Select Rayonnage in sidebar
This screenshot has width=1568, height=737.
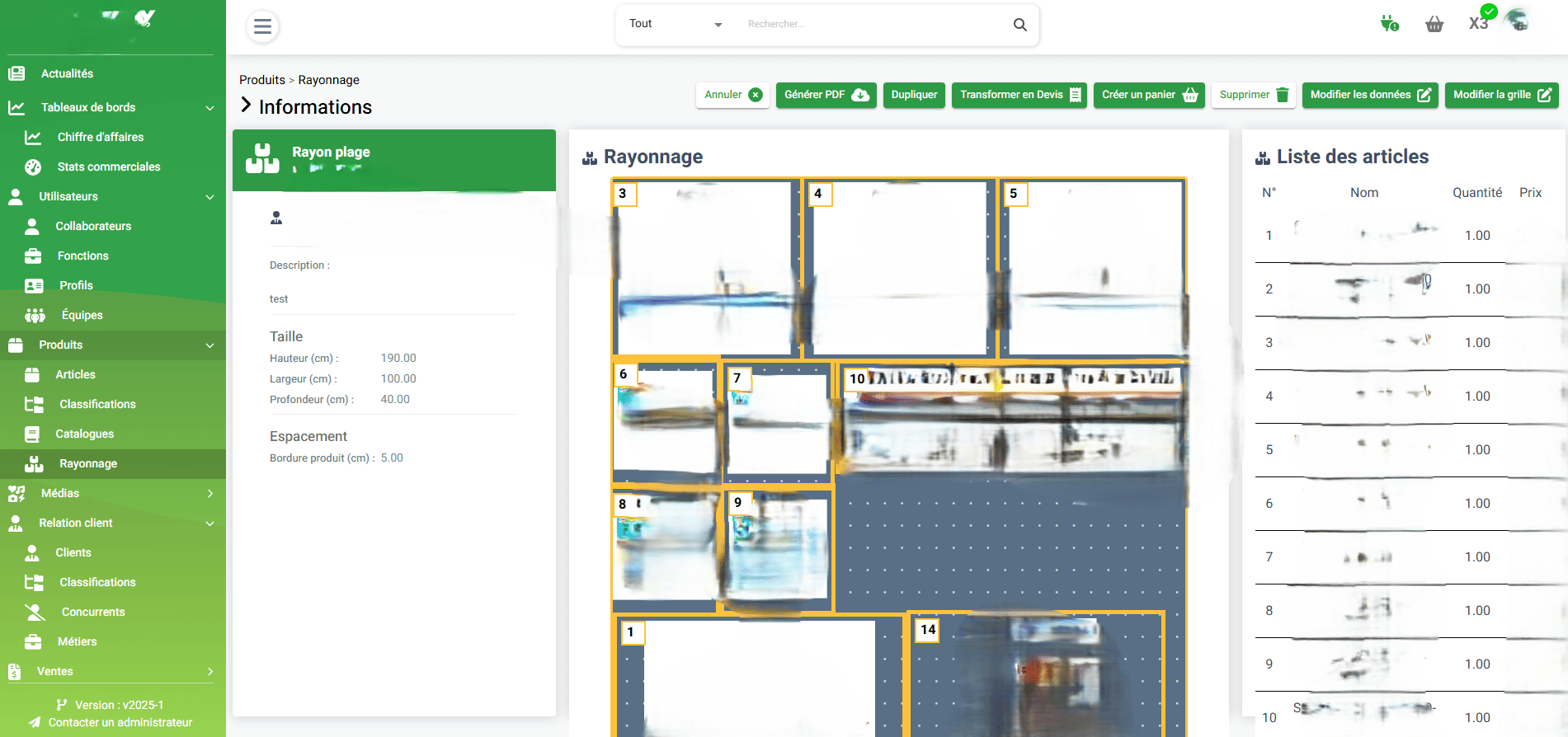[x=113, y=463]
